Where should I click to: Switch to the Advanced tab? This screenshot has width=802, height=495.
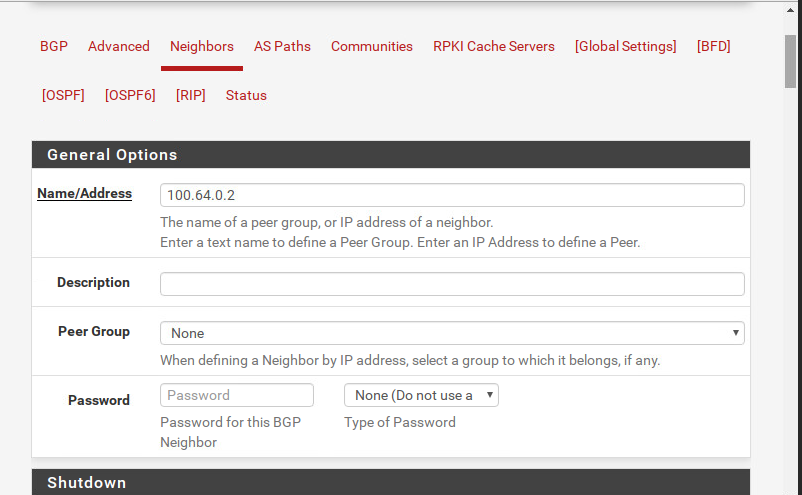(119, 46)
